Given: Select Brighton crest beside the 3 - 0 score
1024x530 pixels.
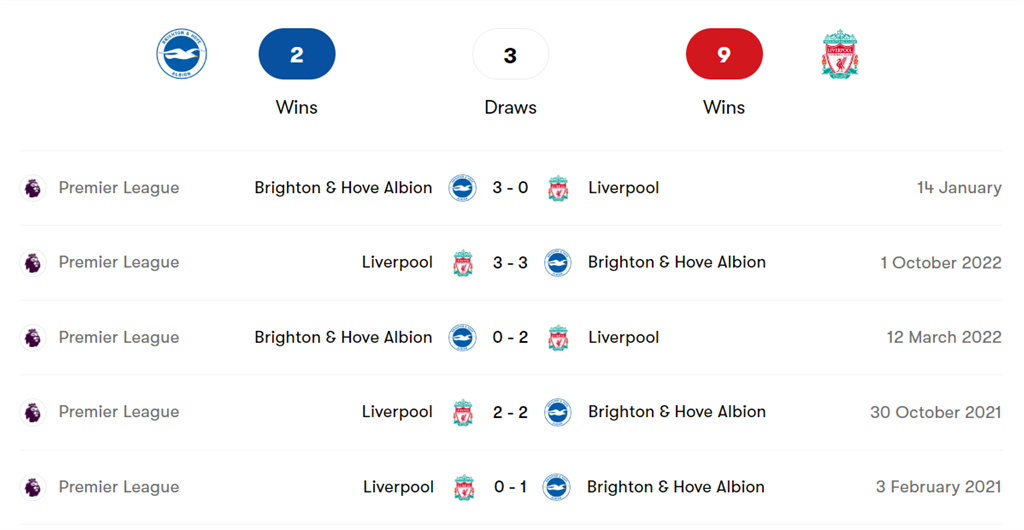Looking at the screenshot, I should click(462, 188).
